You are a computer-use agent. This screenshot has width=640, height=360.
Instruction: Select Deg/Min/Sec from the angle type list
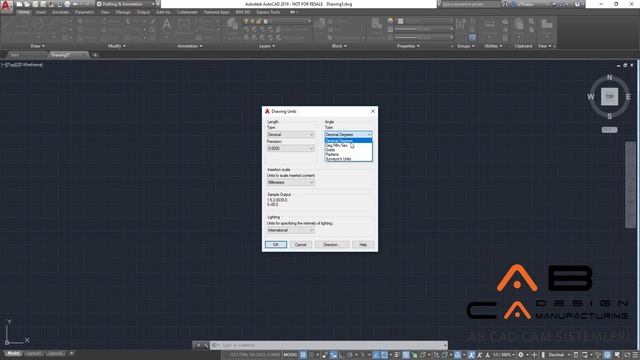point(348,145)
